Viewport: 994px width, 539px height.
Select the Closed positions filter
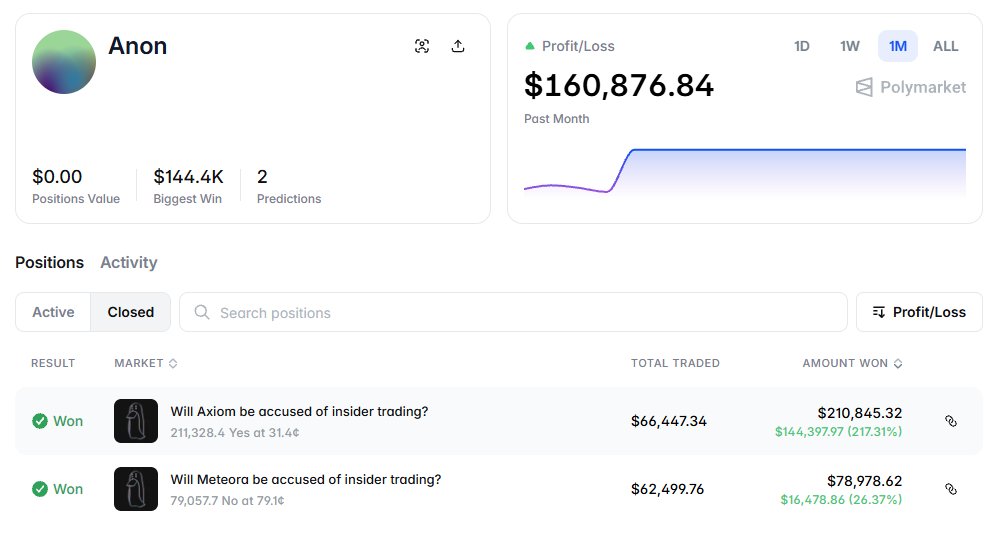pos(131,312)
